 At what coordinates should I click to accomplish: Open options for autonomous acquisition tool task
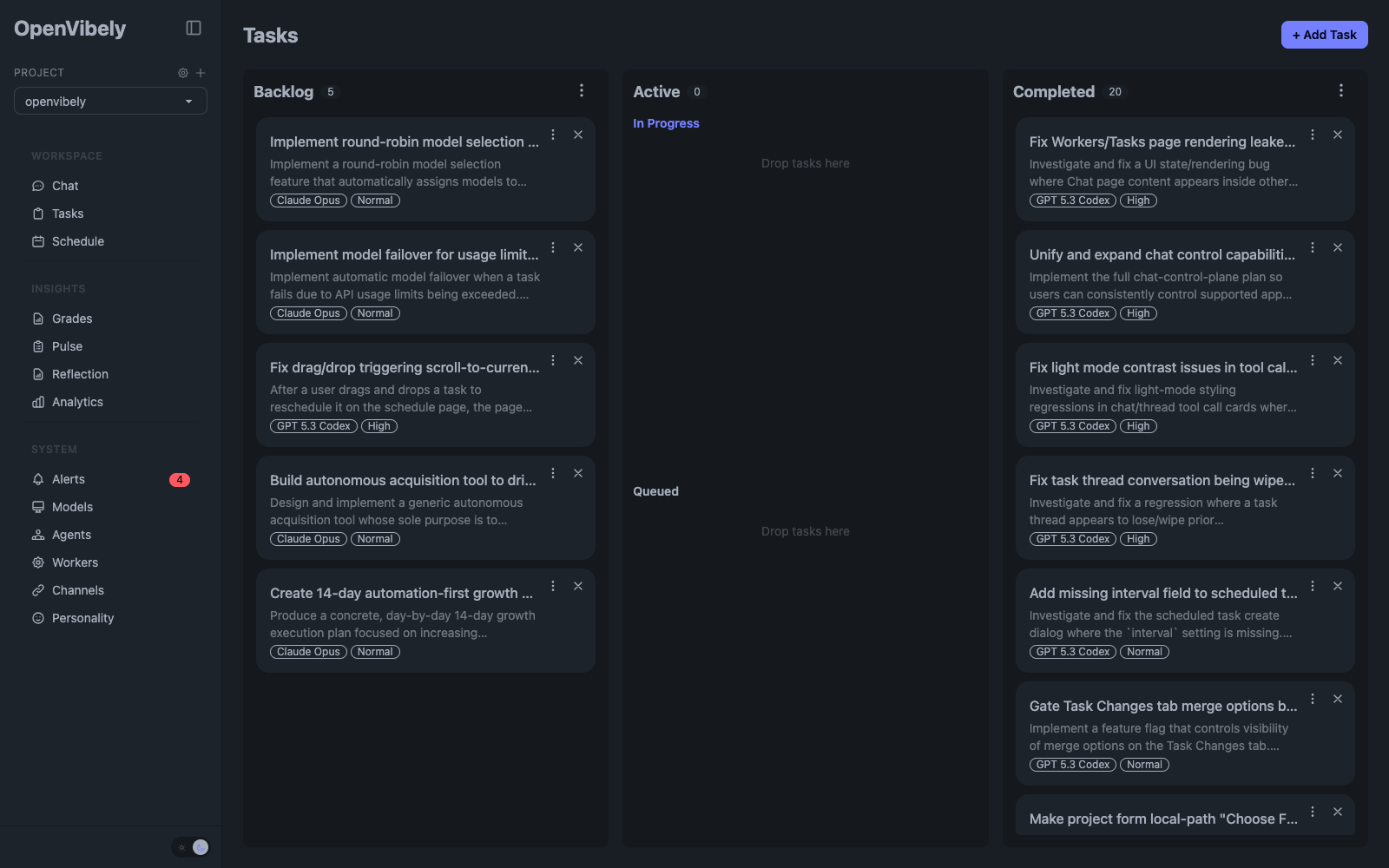(553, 473)
